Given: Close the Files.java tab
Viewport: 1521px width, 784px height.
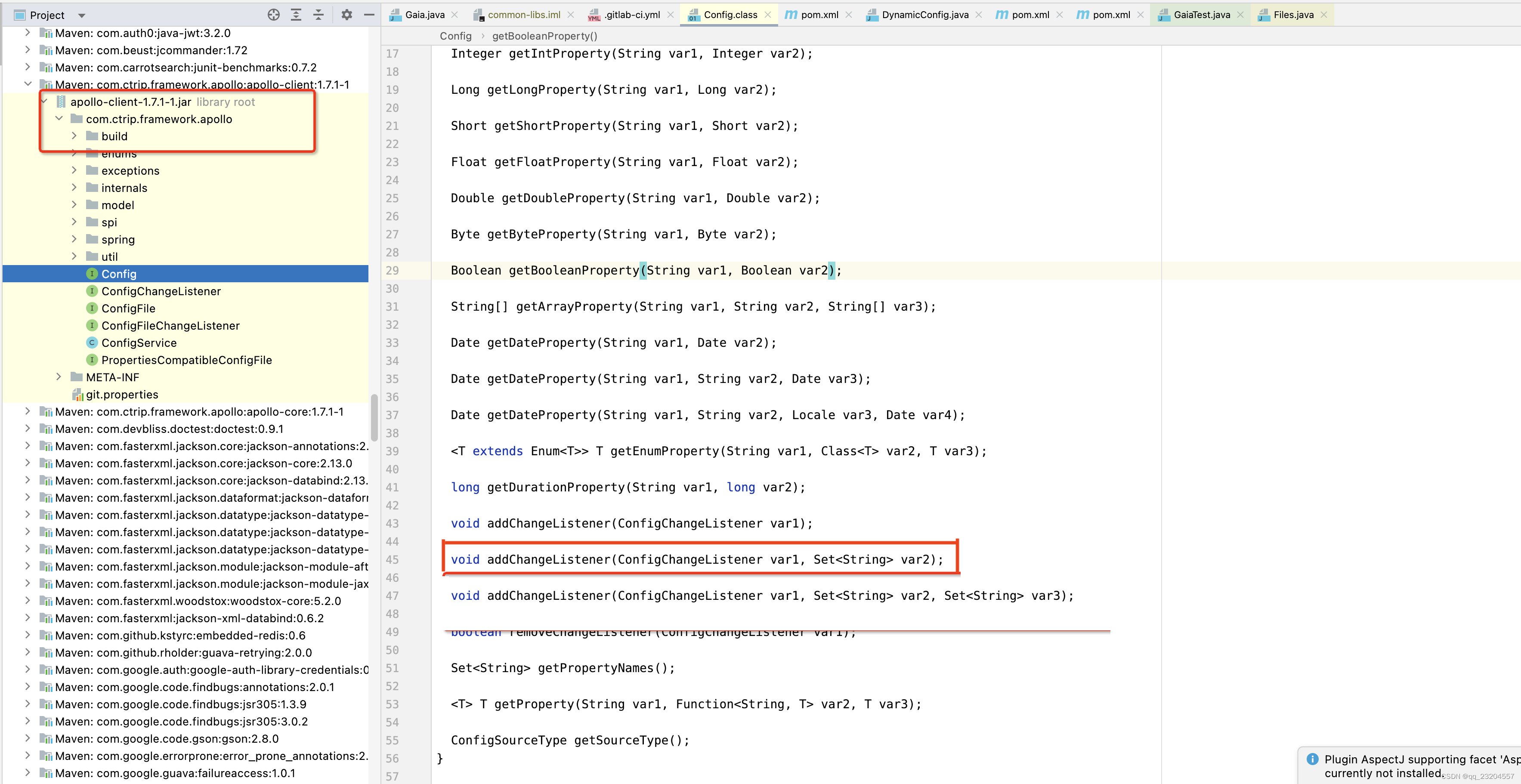Looking at the screenshot, I should click(x=1324, y=15).
